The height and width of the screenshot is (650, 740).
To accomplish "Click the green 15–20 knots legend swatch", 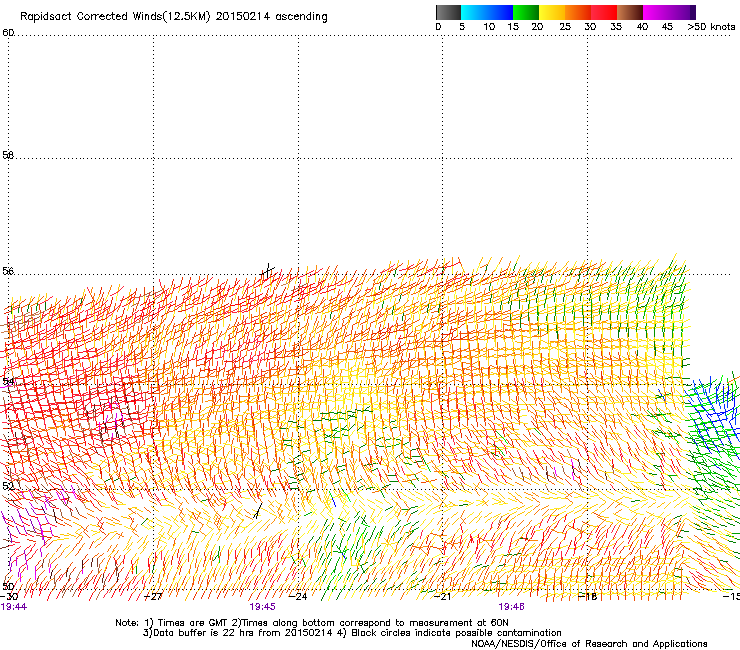I will pos(526,12).
